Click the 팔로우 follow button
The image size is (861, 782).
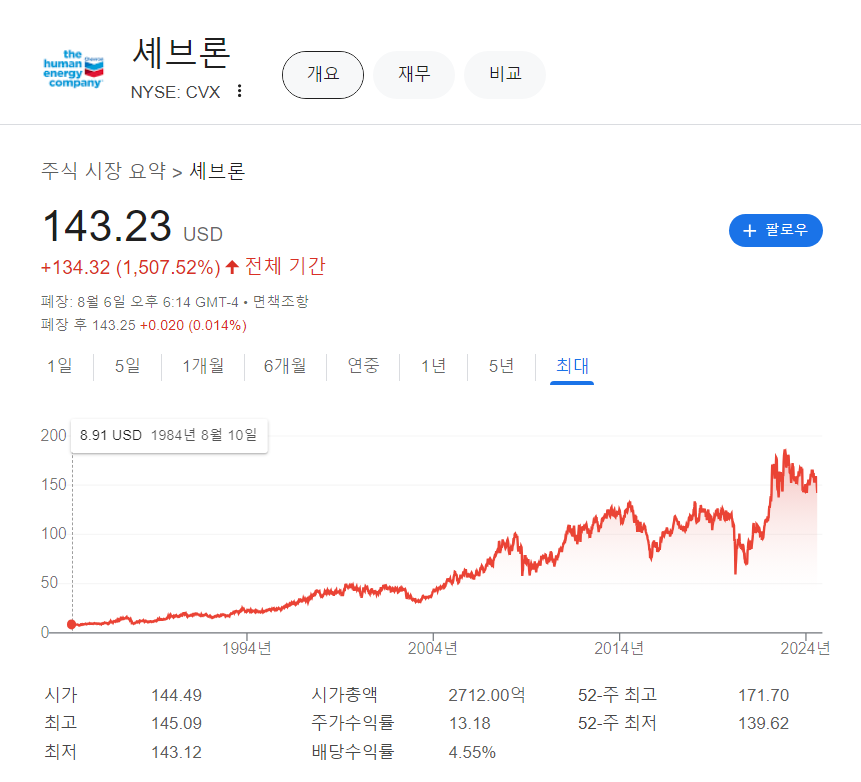coord(775,230)
